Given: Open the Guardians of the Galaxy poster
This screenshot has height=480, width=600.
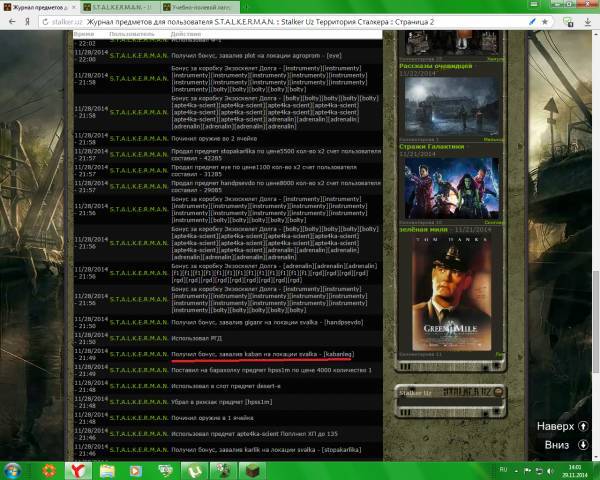Looking at the screenshot, I should (x=441, y=186).
